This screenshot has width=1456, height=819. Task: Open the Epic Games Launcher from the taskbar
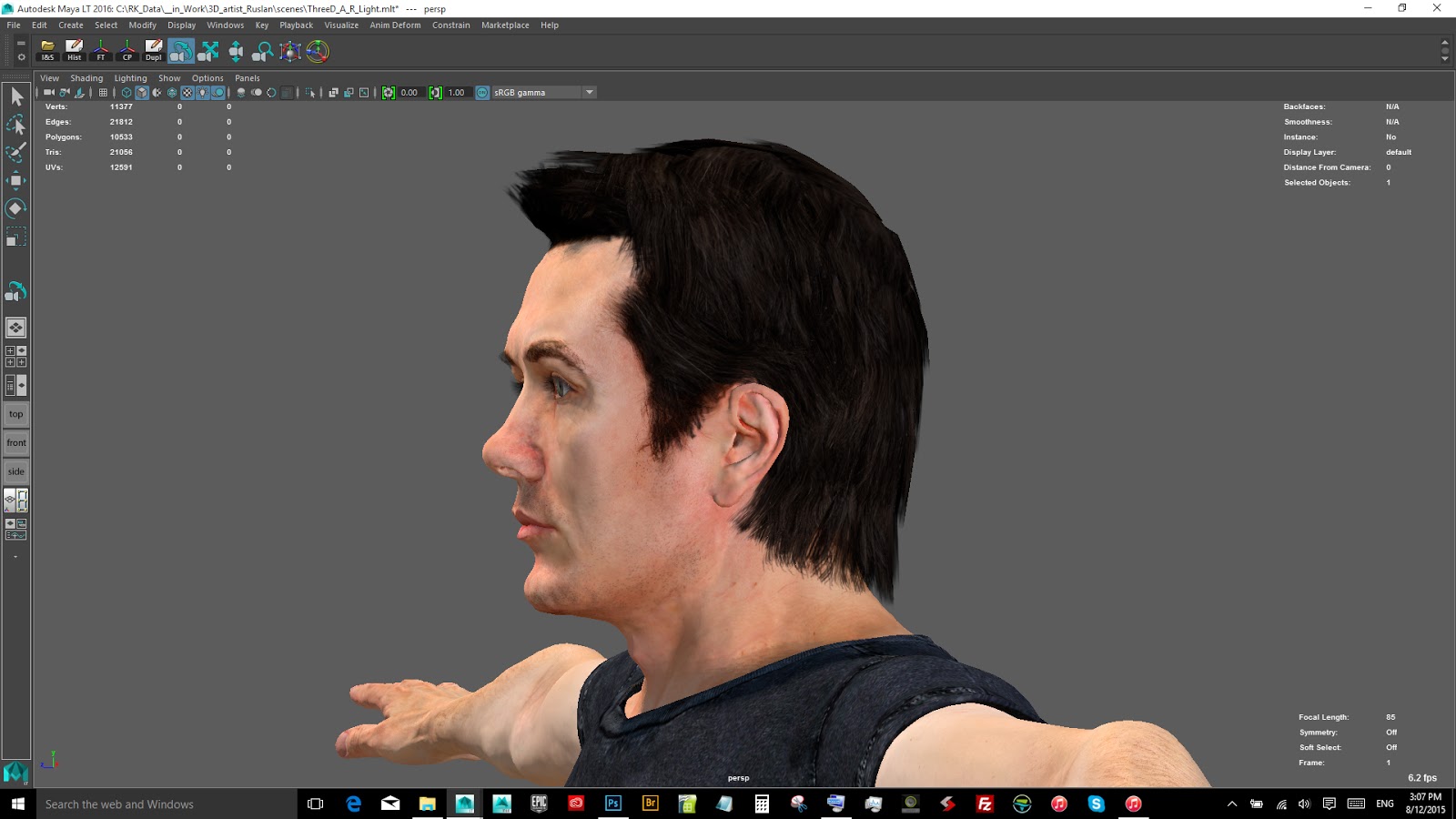pos(538,804)
